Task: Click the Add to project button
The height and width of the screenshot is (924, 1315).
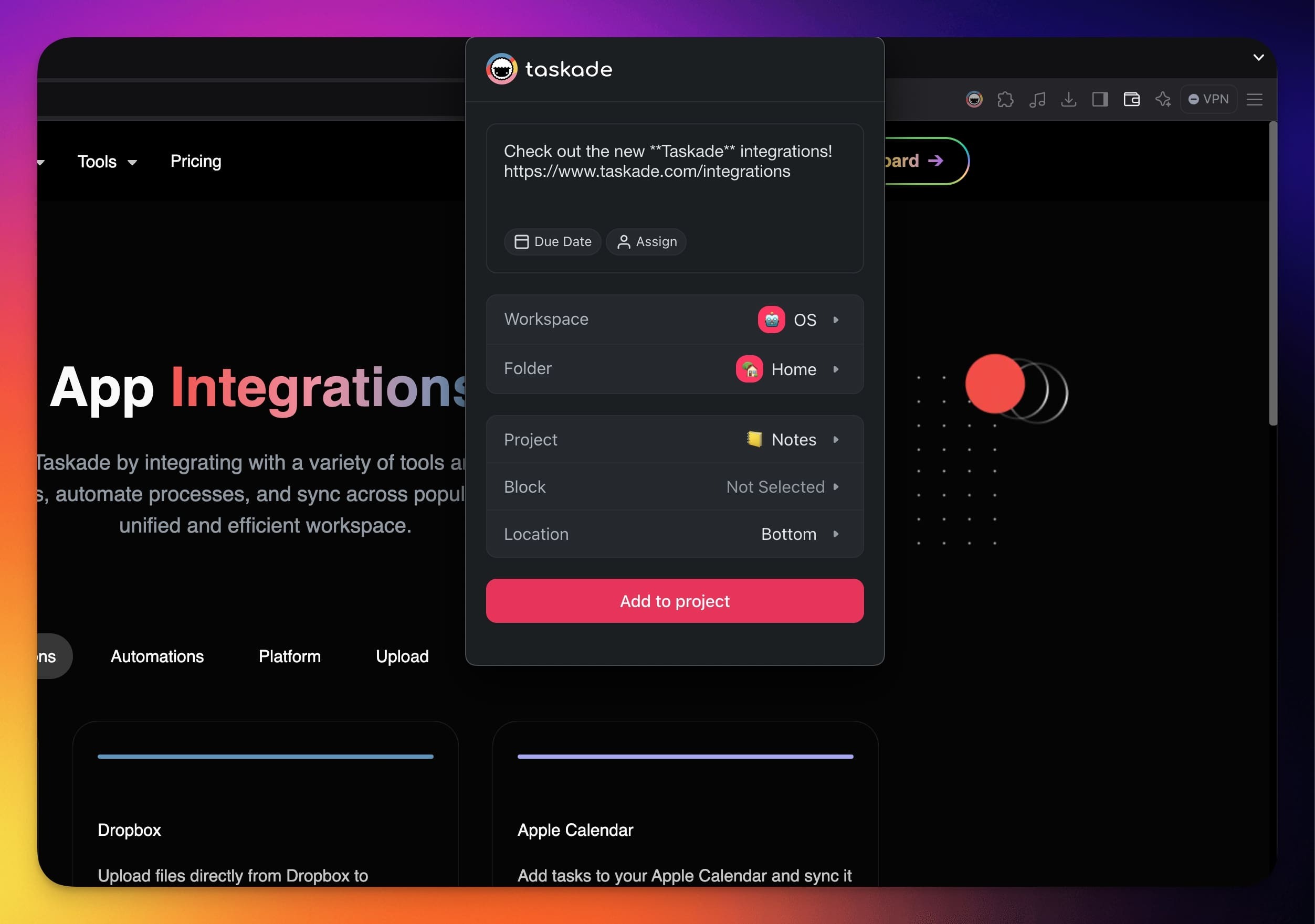Action: point(675,601)
